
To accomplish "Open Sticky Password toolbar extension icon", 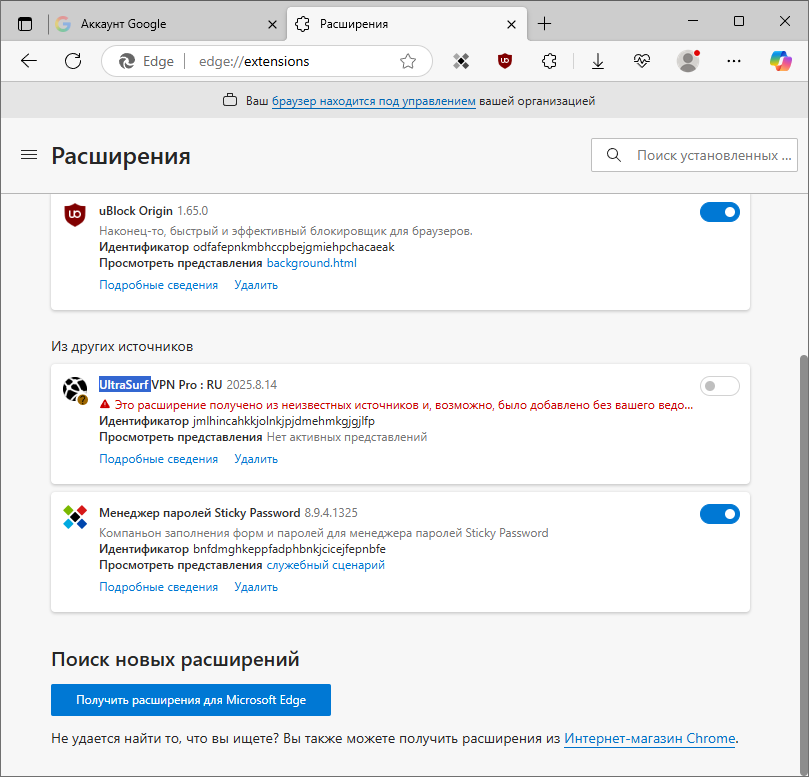I will point(461,61).
